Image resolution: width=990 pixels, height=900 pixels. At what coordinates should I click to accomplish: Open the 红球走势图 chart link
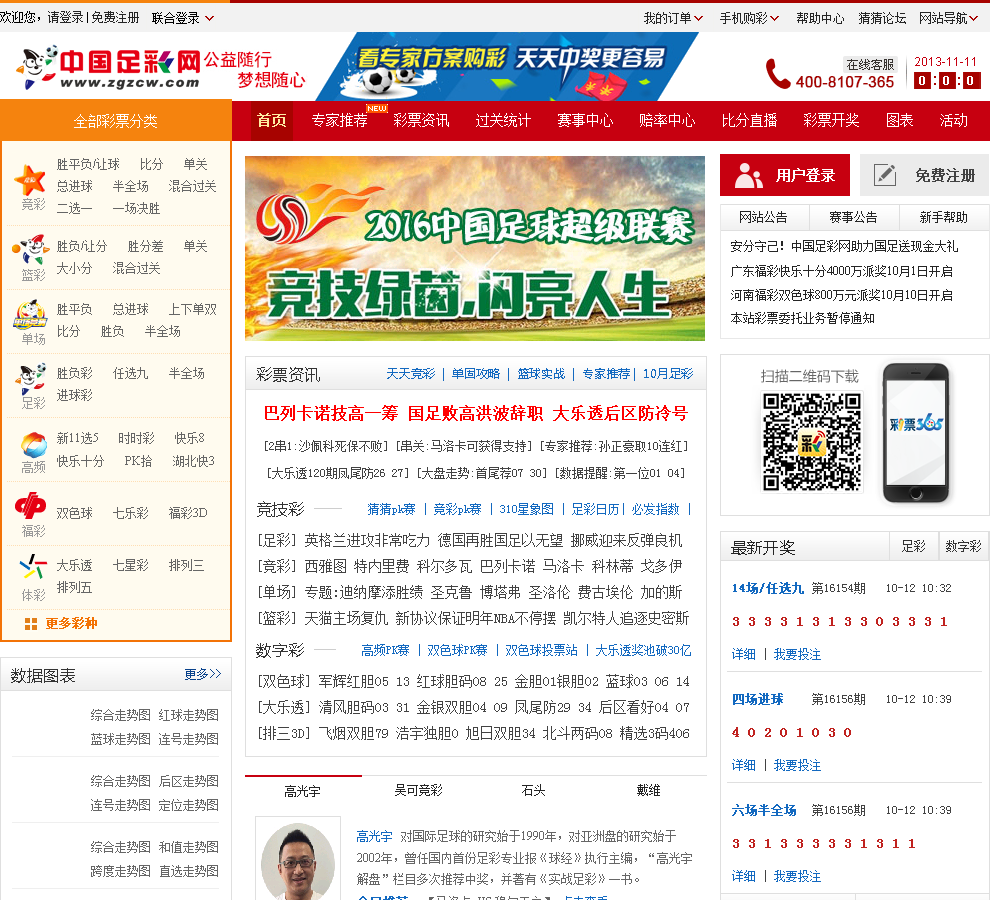pos(188,715)
